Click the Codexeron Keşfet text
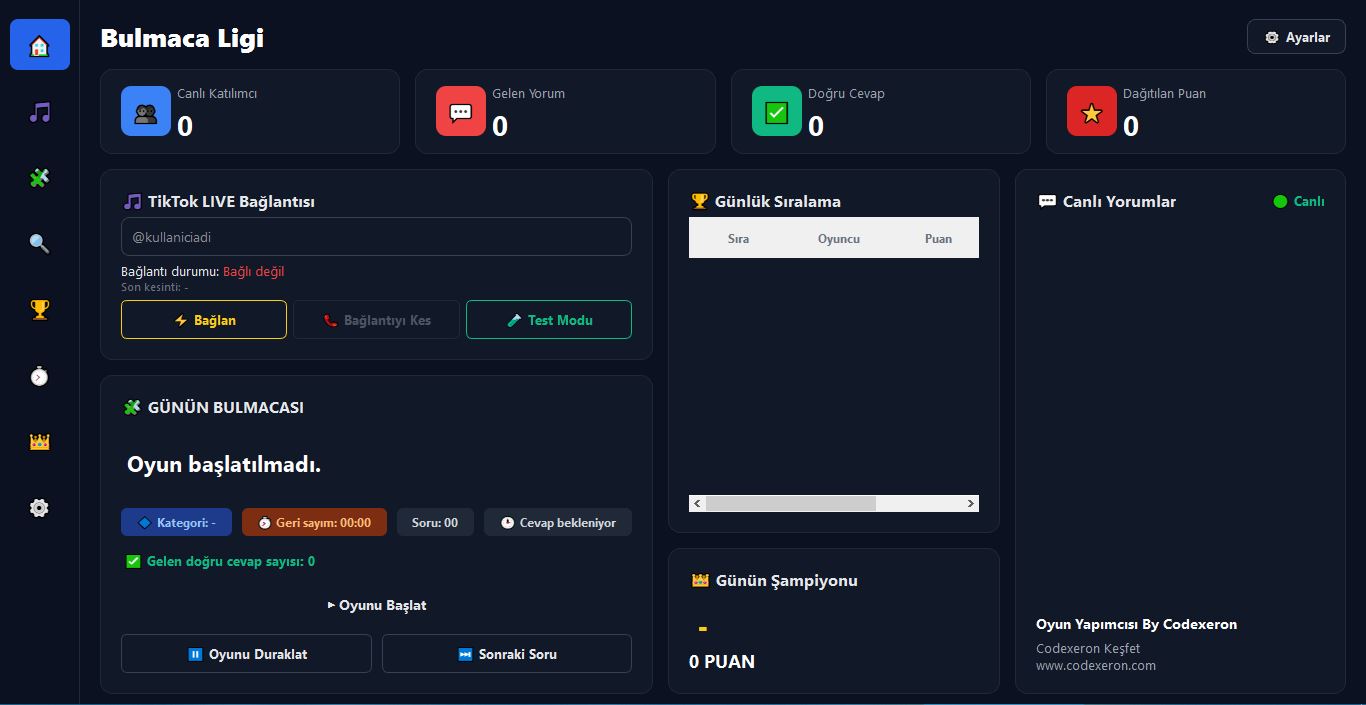This screenshot has width=1366, height=705. pyautogui.click(x=1088, y=648)
